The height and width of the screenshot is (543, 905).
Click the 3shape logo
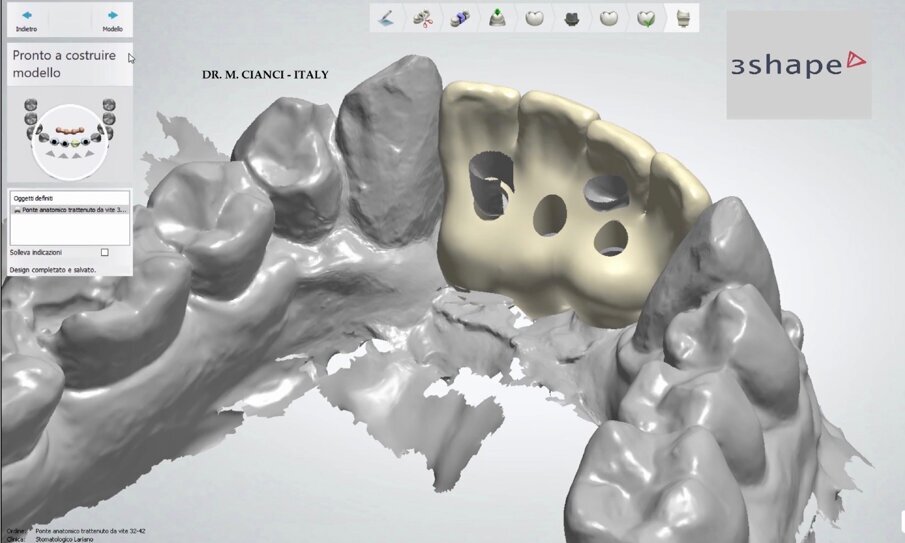pyautogui.click(x=799, y=64)
